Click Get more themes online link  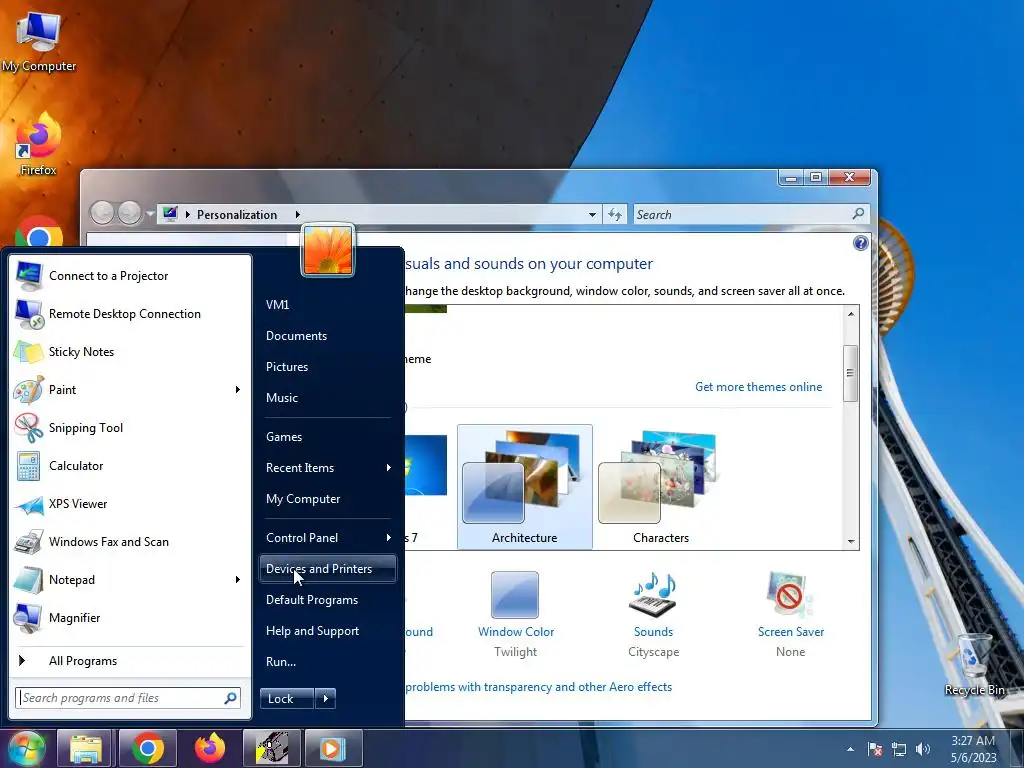click(758, 387)
